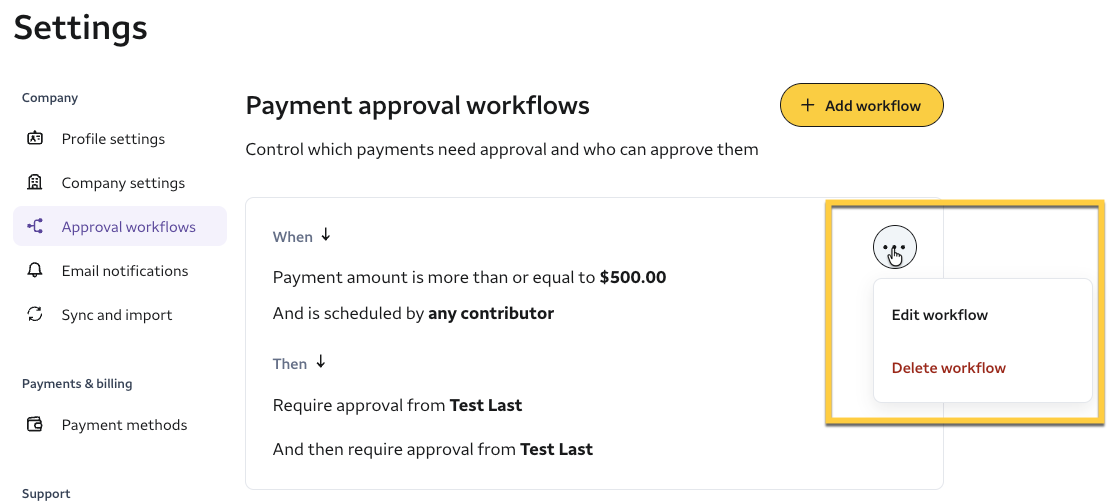Click the $500.00 payment amount text

[x=633, y=277]
